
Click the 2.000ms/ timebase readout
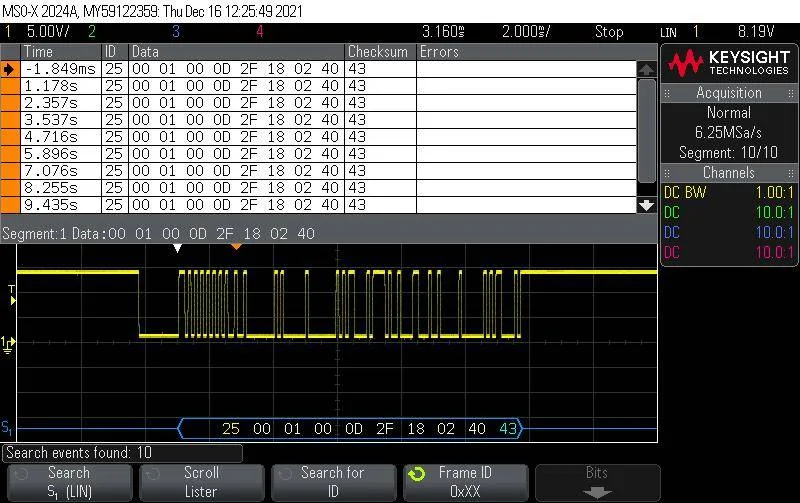click(x=526, y=32)
